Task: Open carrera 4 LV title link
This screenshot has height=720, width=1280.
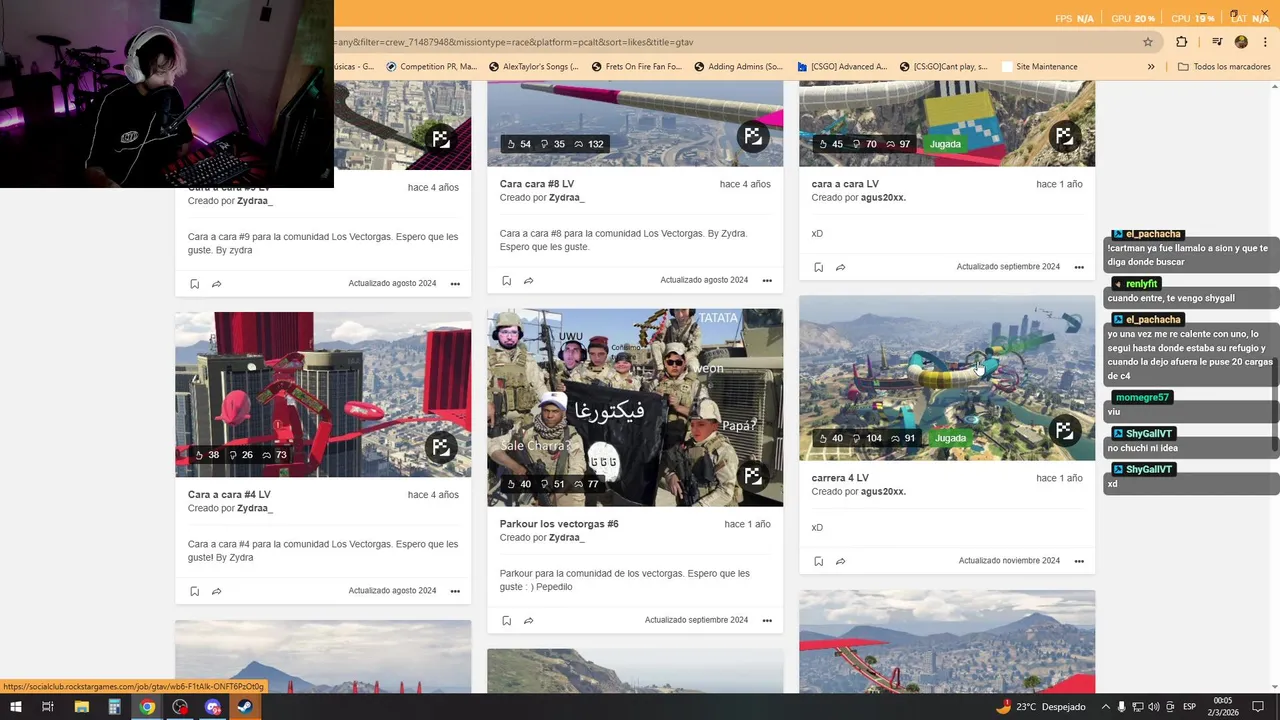Action: coord(840,478)
